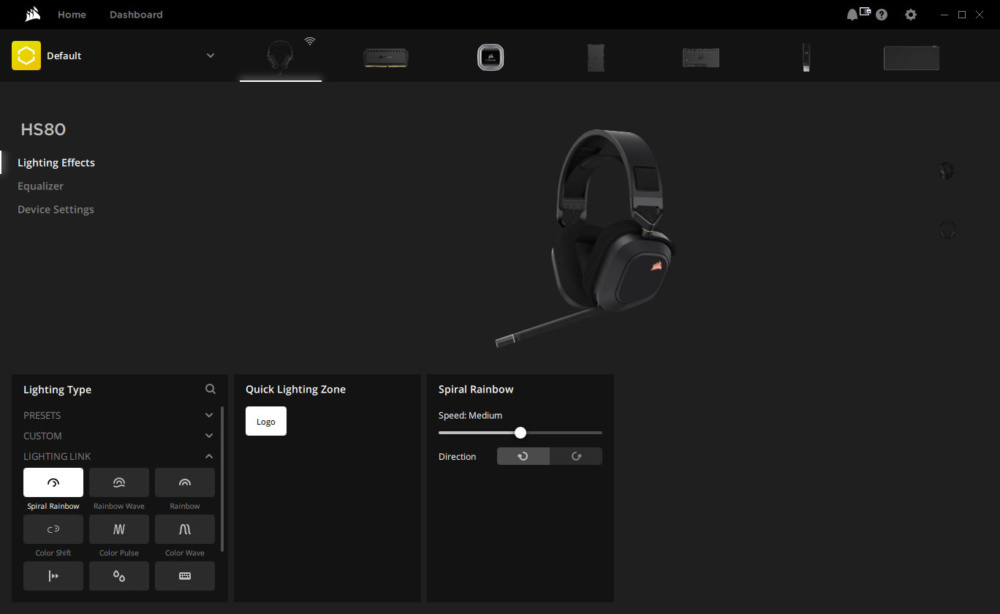Search lighting types with magnifier icon

point(210,389)
